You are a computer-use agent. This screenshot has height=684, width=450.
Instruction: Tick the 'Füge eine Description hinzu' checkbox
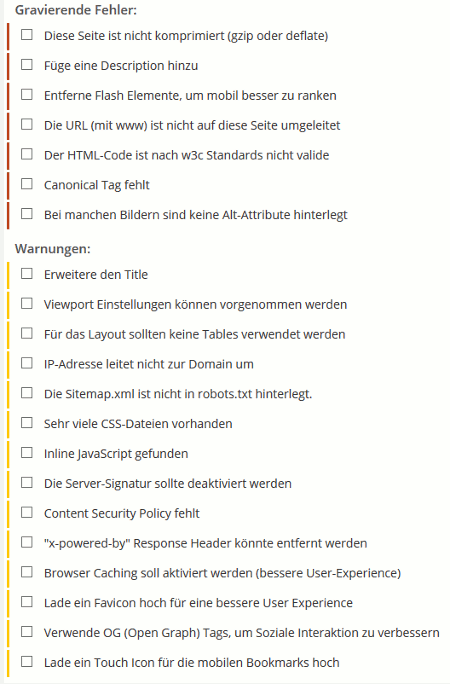point(27,65)
